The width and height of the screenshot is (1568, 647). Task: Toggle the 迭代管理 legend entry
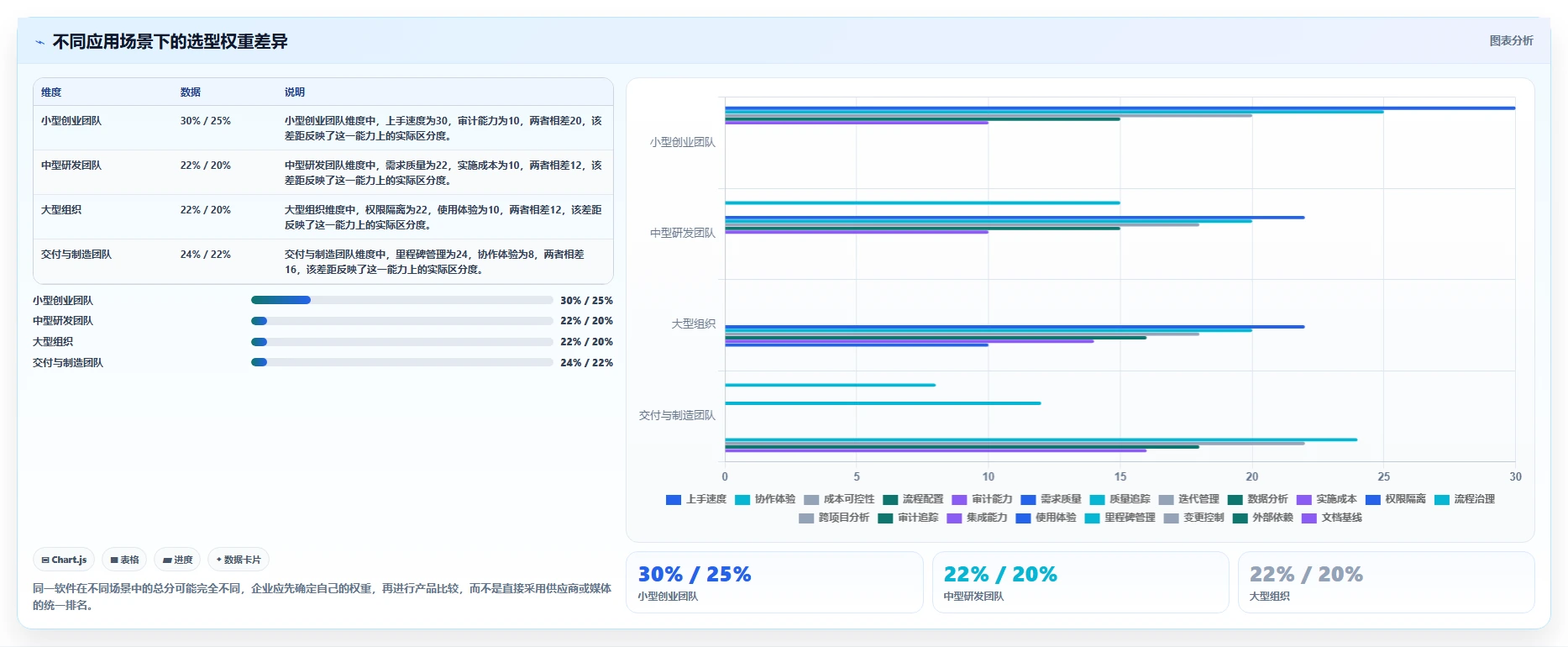tap(1188, 499)
